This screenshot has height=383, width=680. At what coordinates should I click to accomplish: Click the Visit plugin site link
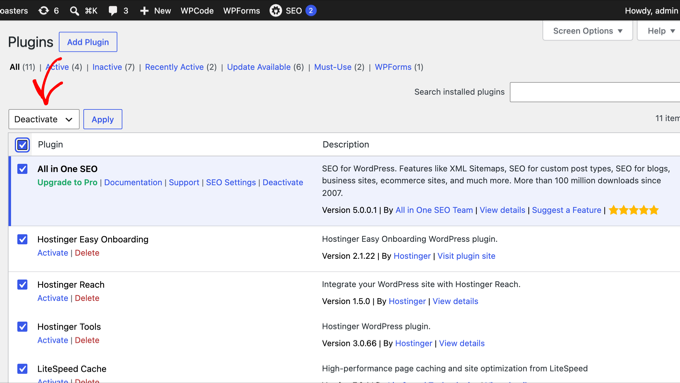[x=466, y=256]
